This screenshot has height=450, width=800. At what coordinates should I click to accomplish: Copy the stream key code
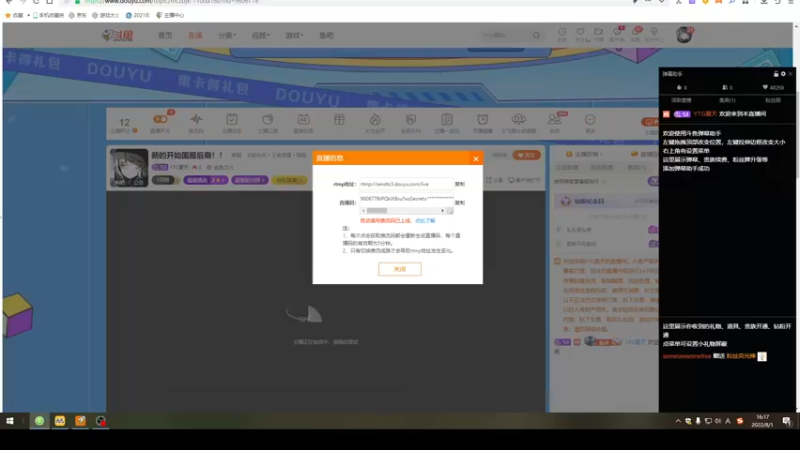(460, 203)
